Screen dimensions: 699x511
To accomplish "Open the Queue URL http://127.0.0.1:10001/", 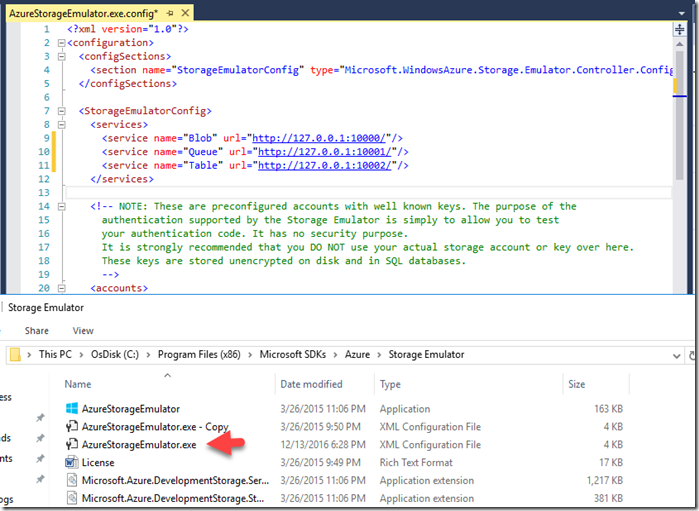I will tap(325, 152).
